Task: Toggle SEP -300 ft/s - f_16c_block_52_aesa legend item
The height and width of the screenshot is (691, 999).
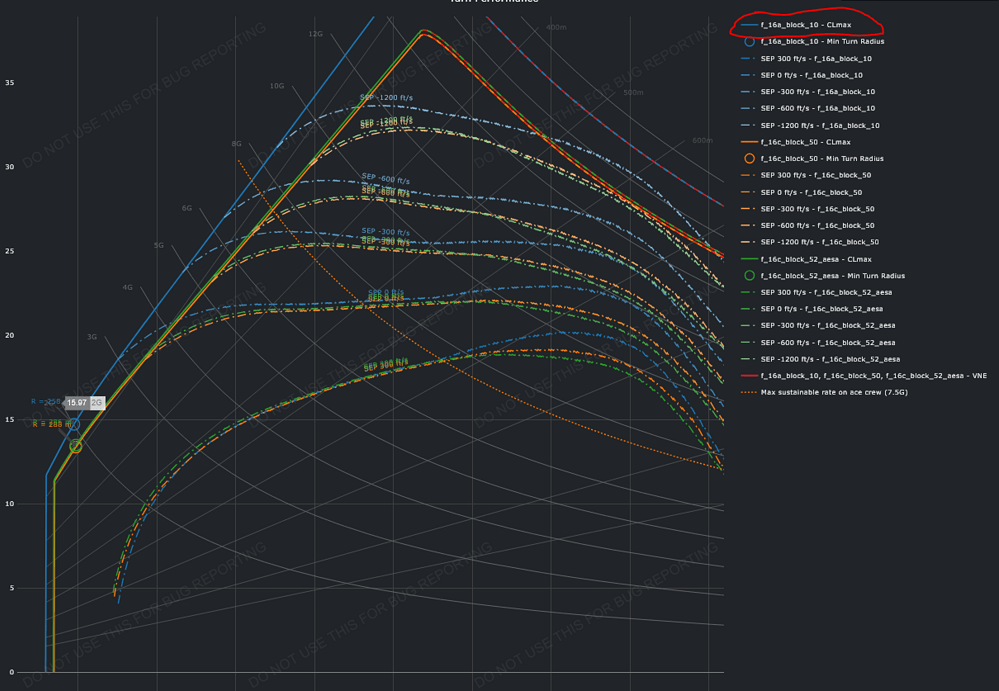Action: pyautogui.click(x=818, y=325)
